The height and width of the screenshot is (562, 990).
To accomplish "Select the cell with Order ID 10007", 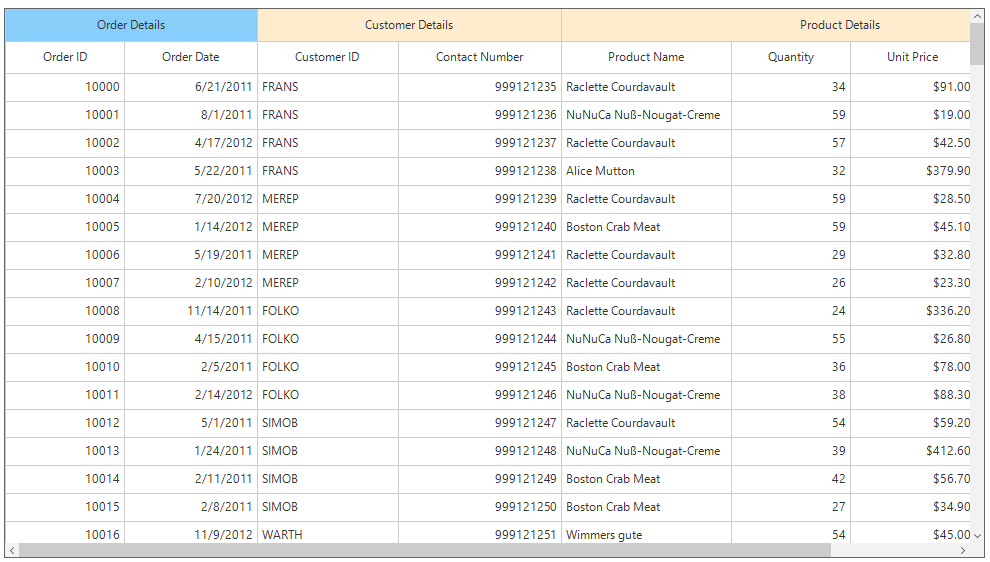I will click(x=65, y=283).
